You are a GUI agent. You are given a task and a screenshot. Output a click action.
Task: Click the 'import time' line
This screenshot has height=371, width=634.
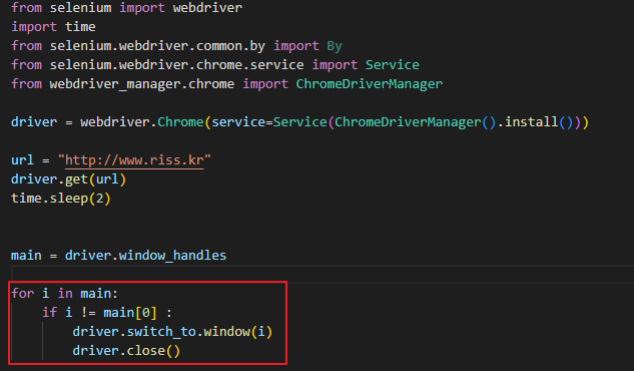tap(53, 27)
